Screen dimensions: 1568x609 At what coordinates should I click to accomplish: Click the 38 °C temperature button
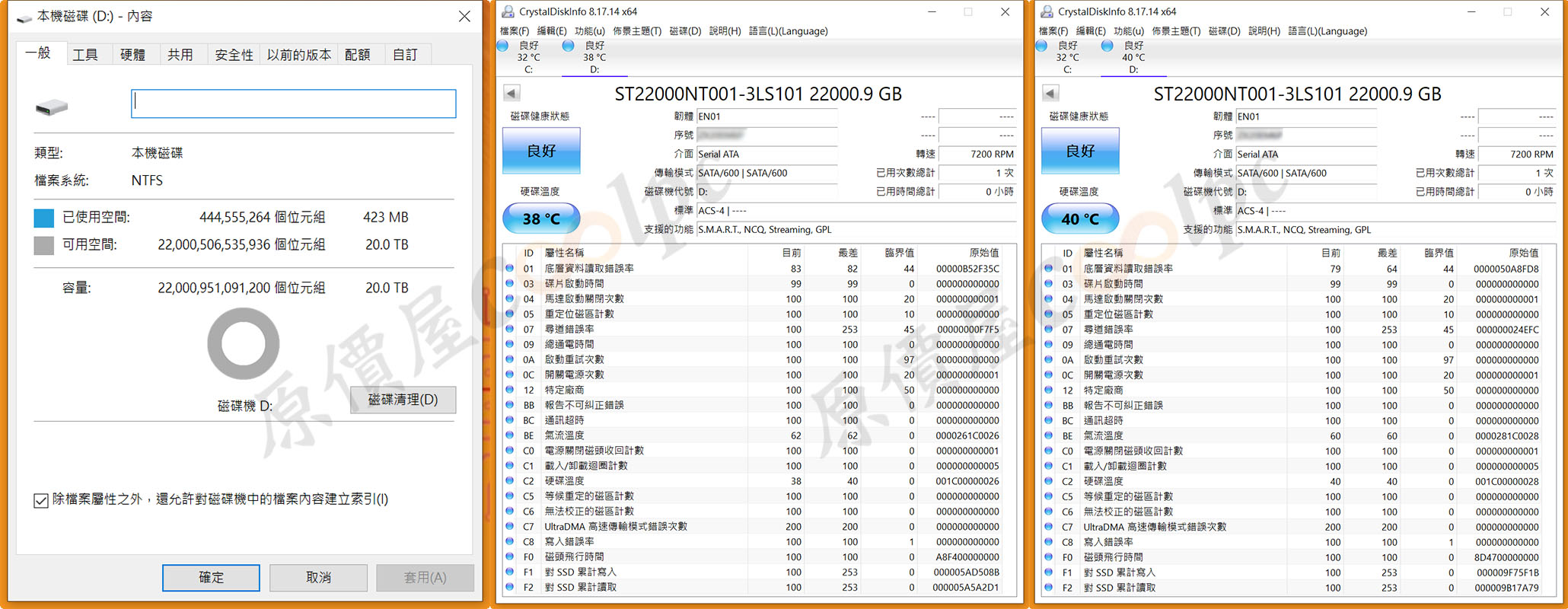point(541,218)
